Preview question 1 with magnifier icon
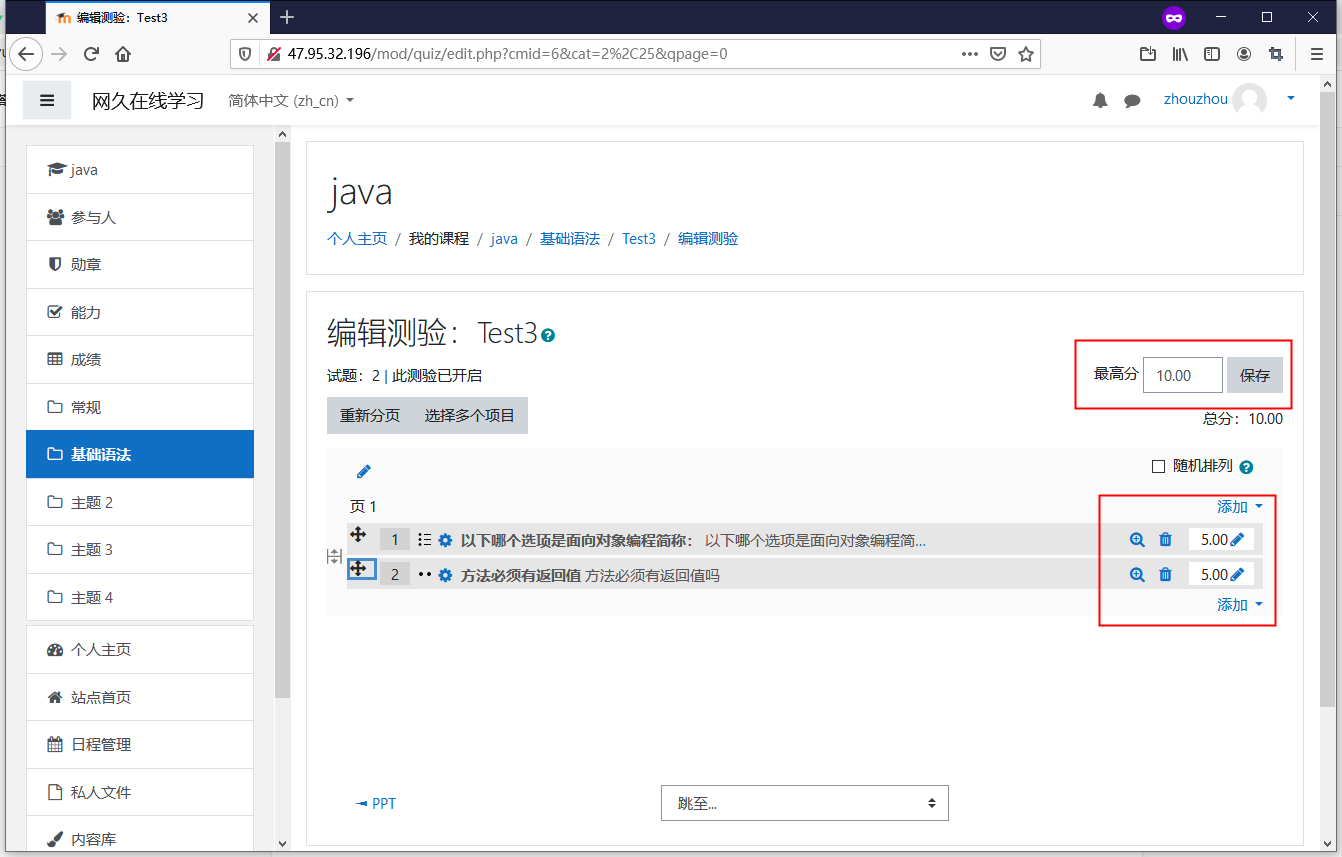The image size is (1342, 857). [1137, 540]
